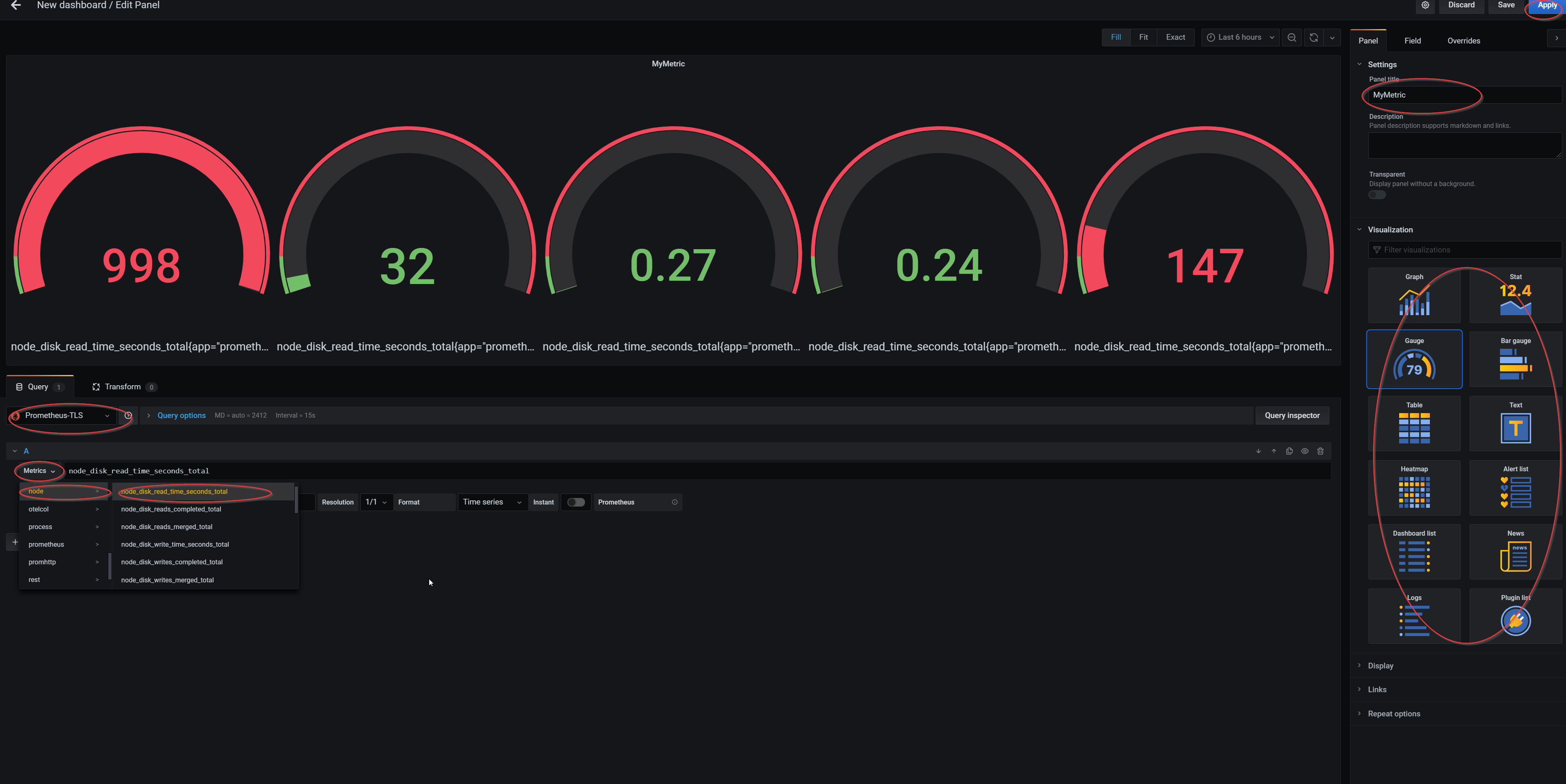1566x784 pixels.
Task: Select the Plugin list visualization
Action: [1516, 616]
